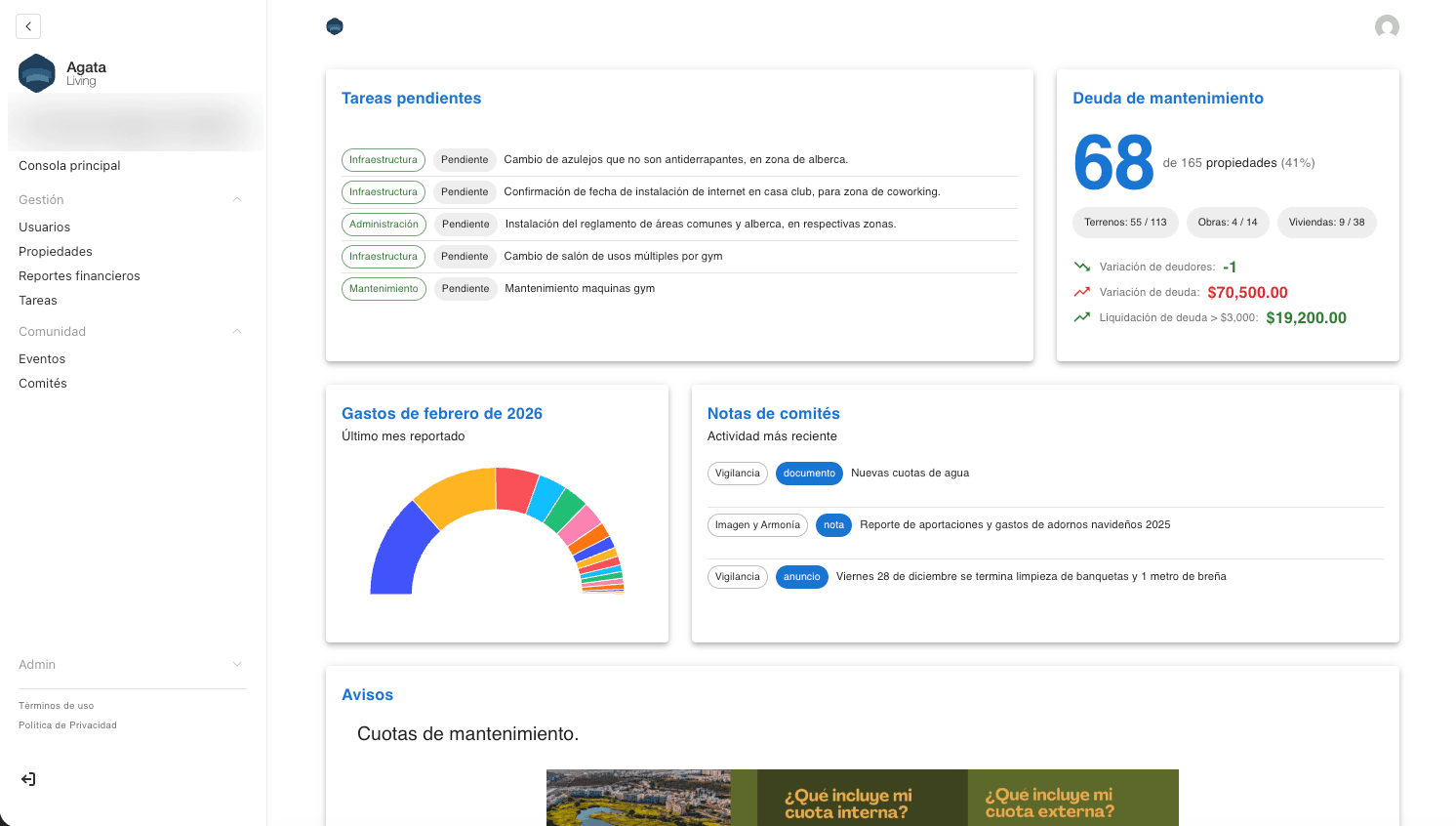Click the Agata Living logo in sidebar
The width and height of the screenshot is (1456, 826).
[37, 73]
